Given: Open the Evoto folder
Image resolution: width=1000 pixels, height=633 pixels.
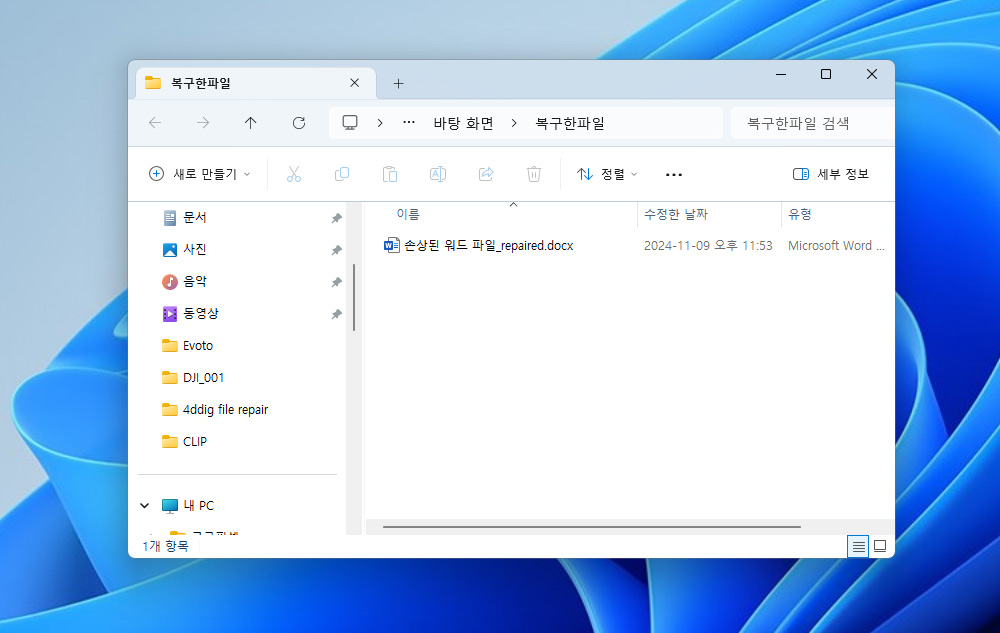Looking at the screenshot, I should click(198, 346).
